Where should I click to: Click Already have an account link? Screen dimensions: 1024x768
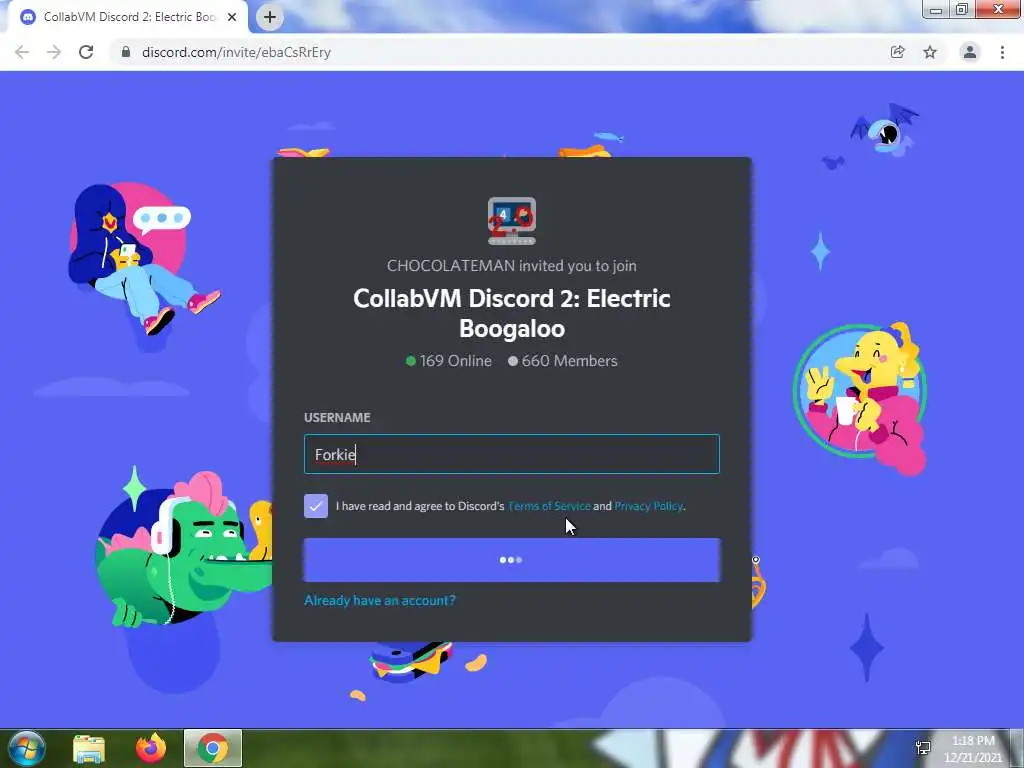pos(380,600)
